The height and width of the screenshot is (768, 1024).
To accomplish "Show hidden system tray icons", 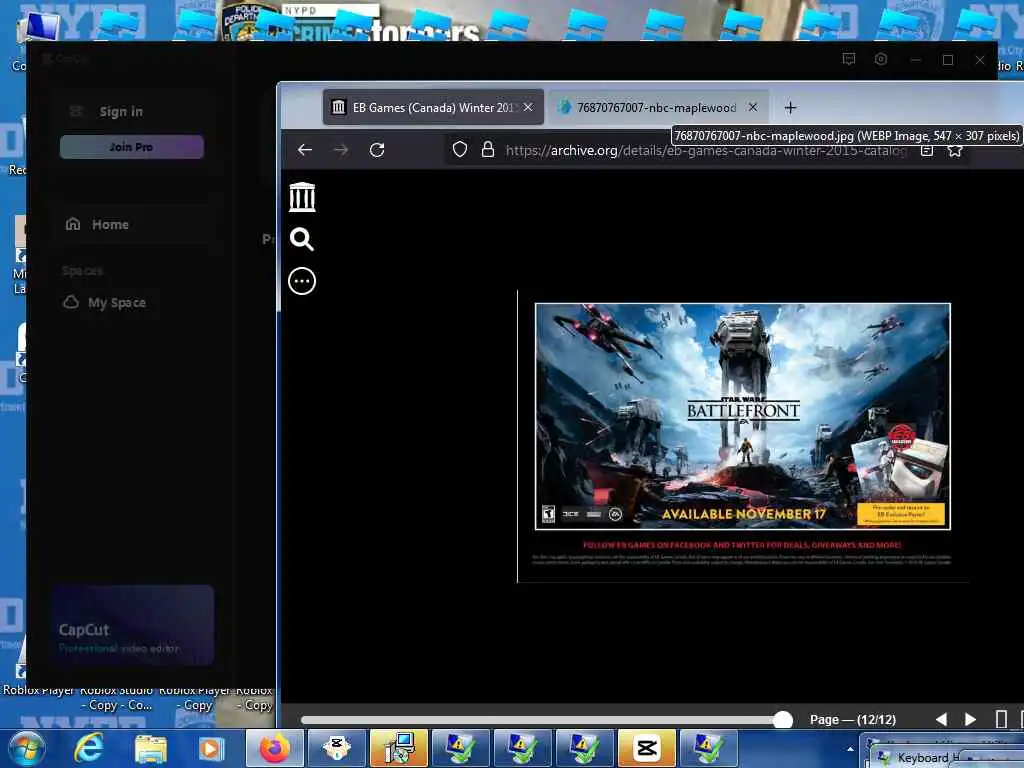I will (850, 750).
